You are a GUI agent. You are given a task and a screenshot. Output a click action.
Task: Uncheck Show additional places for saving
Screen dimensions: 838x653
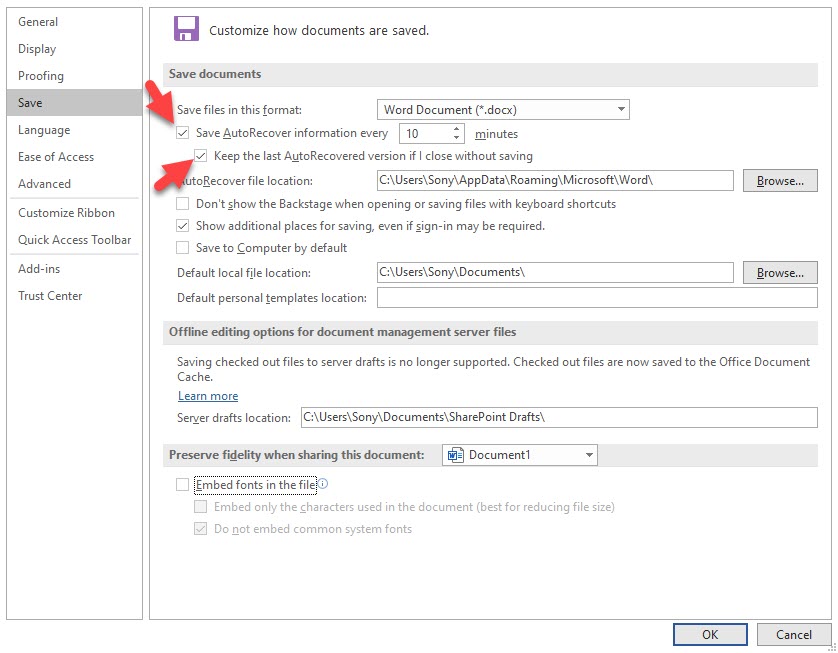(182, 225)
